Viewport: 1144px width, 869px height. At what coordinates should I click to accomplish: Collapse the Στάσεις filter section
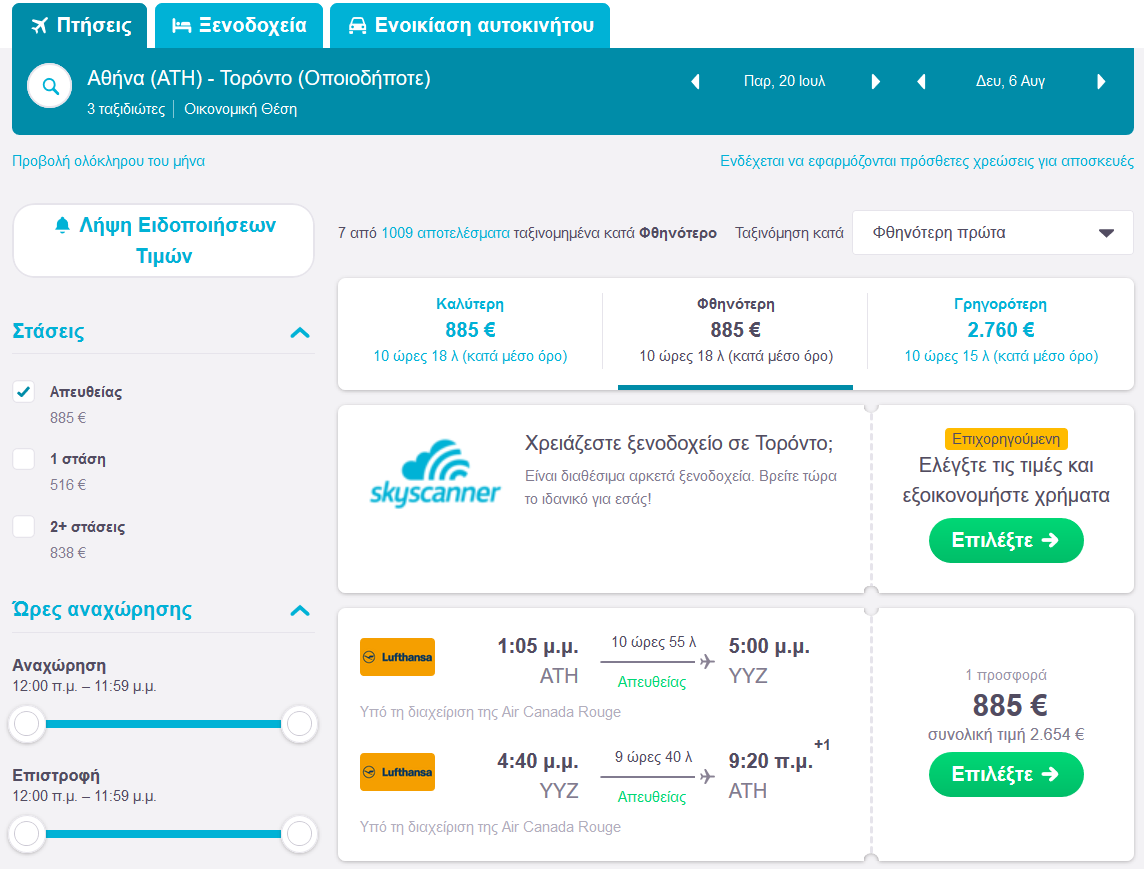pos(299,332)
